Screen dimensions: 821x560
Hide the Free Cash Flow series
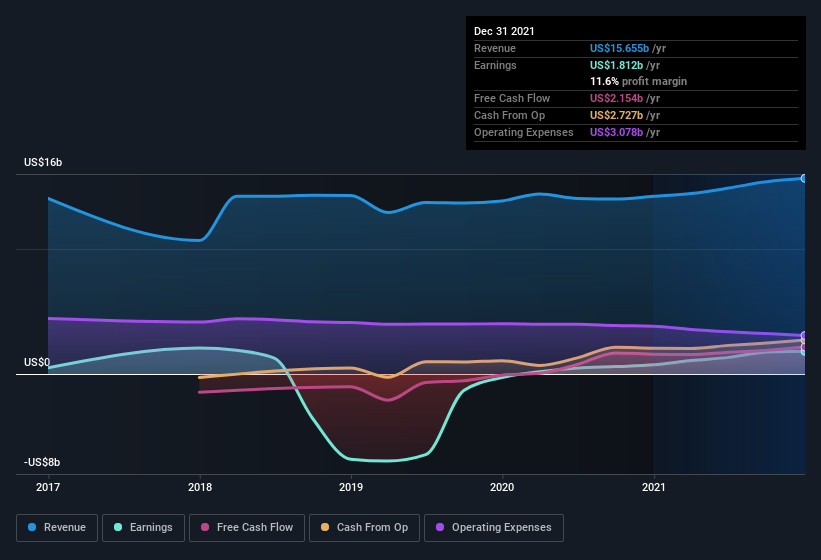[247, 528]
